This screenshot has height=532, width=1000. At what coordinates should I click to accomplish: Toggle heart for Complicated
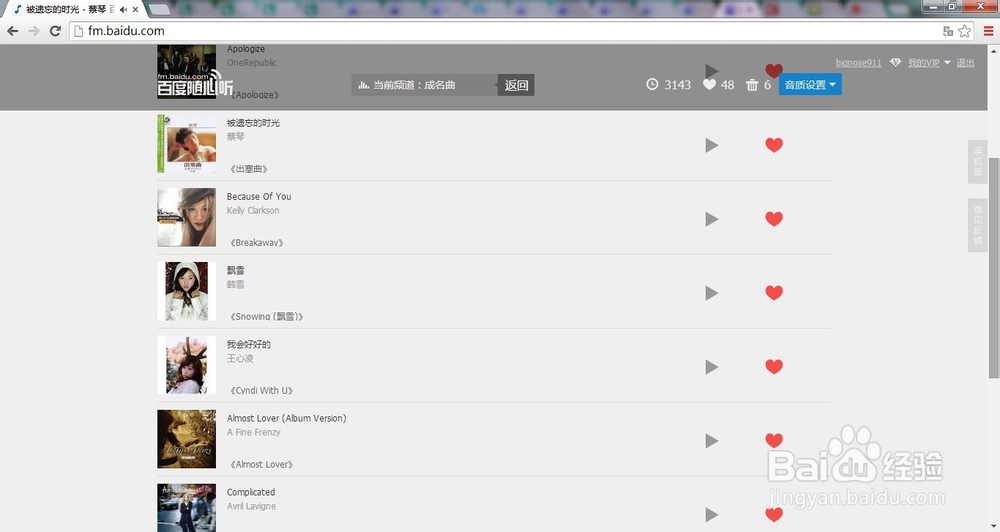coord(774,514)
